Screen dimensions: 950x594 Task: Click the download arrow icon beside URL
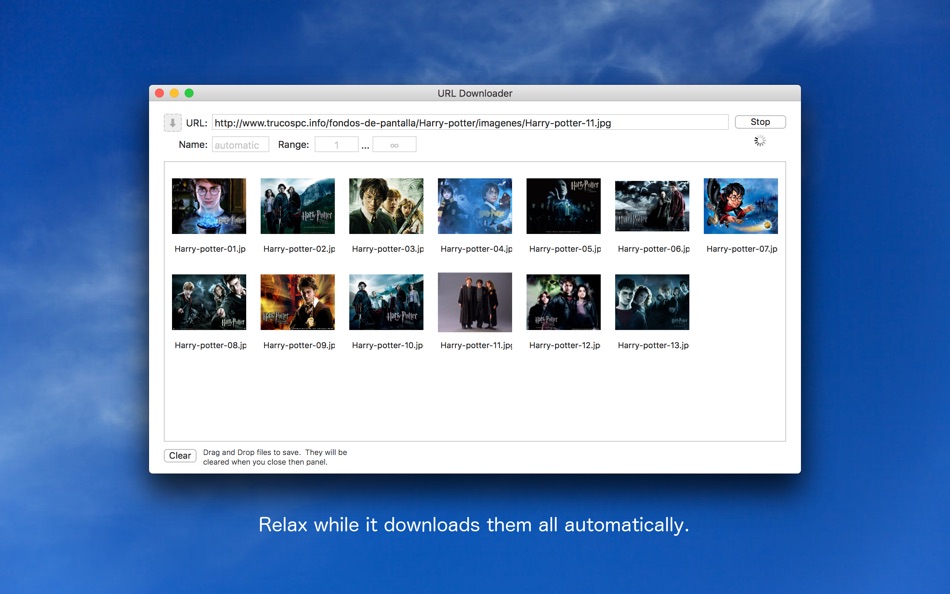[172, 122]
